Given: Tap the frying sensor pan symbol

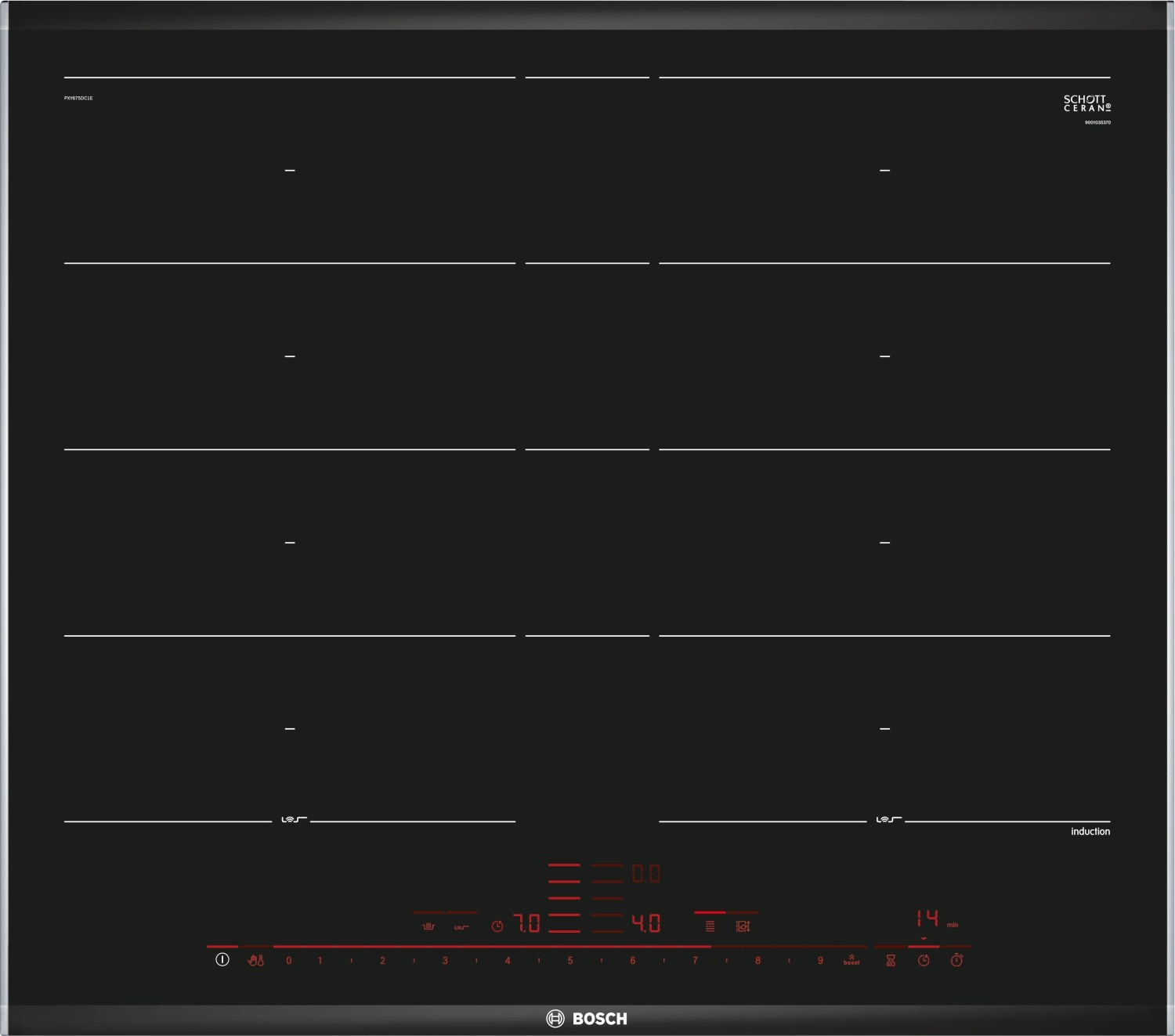Looking at the screenshot, I should point(428,926).
